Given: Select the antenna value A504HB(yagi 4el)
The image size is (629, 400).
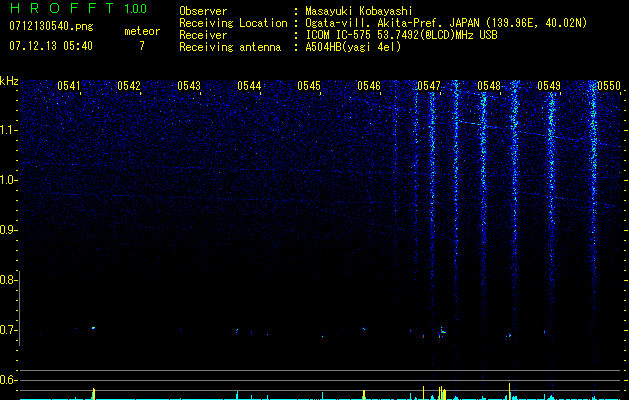Looking at the screenshot, I should tap(353, 47).
